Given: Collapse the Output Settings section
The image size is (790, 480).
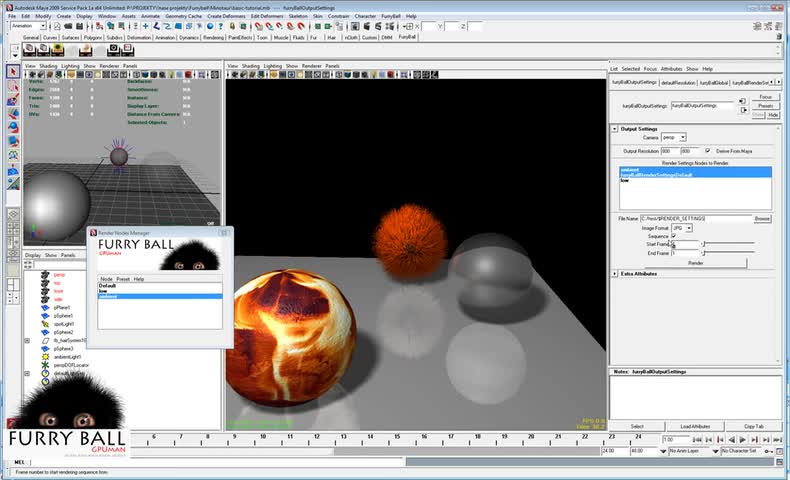Looking at the screenshot, I should (614, 129).
